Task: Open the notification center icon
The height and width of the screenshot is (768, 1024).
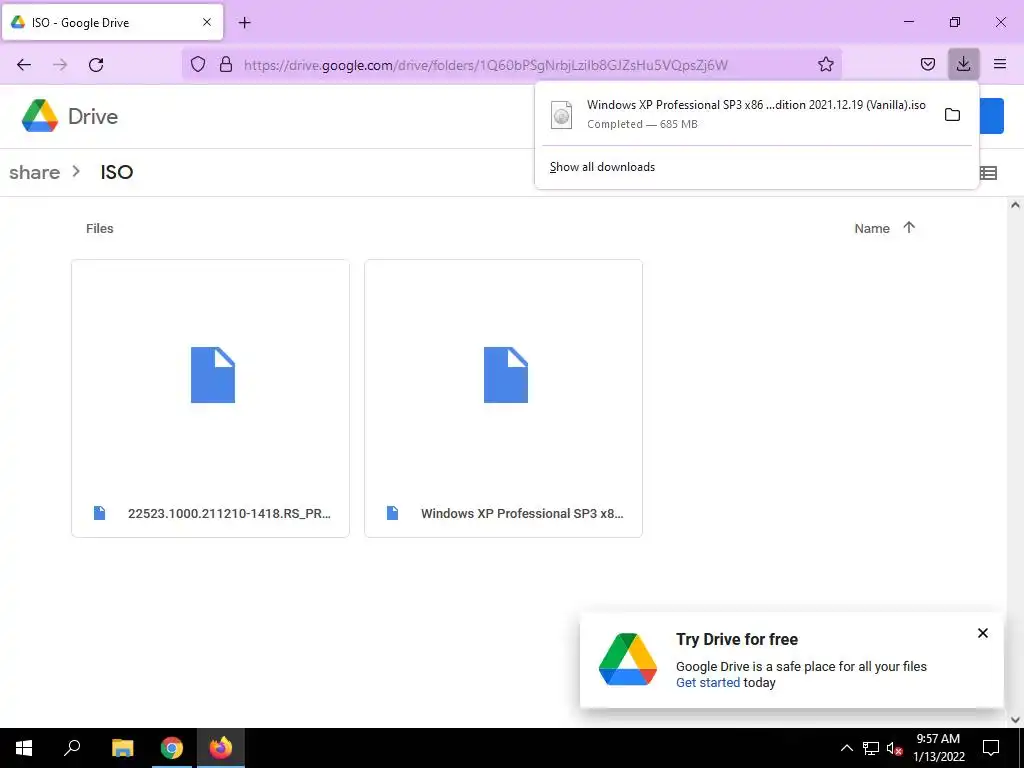Action: (x=991, y=748)
